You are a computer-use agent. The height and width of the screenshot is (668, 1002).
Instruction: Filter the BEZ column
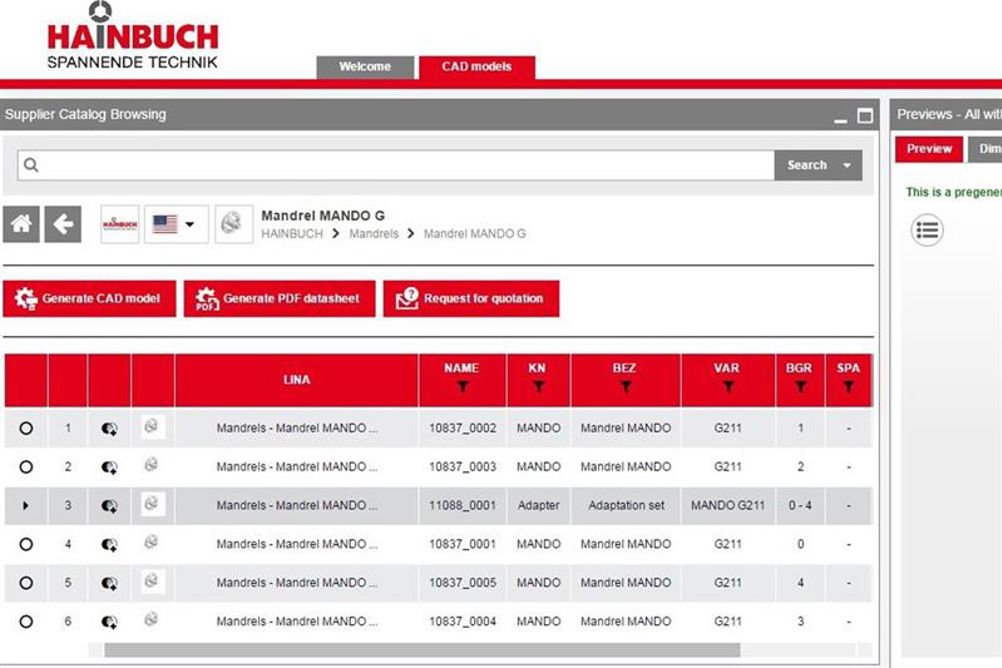626,387
